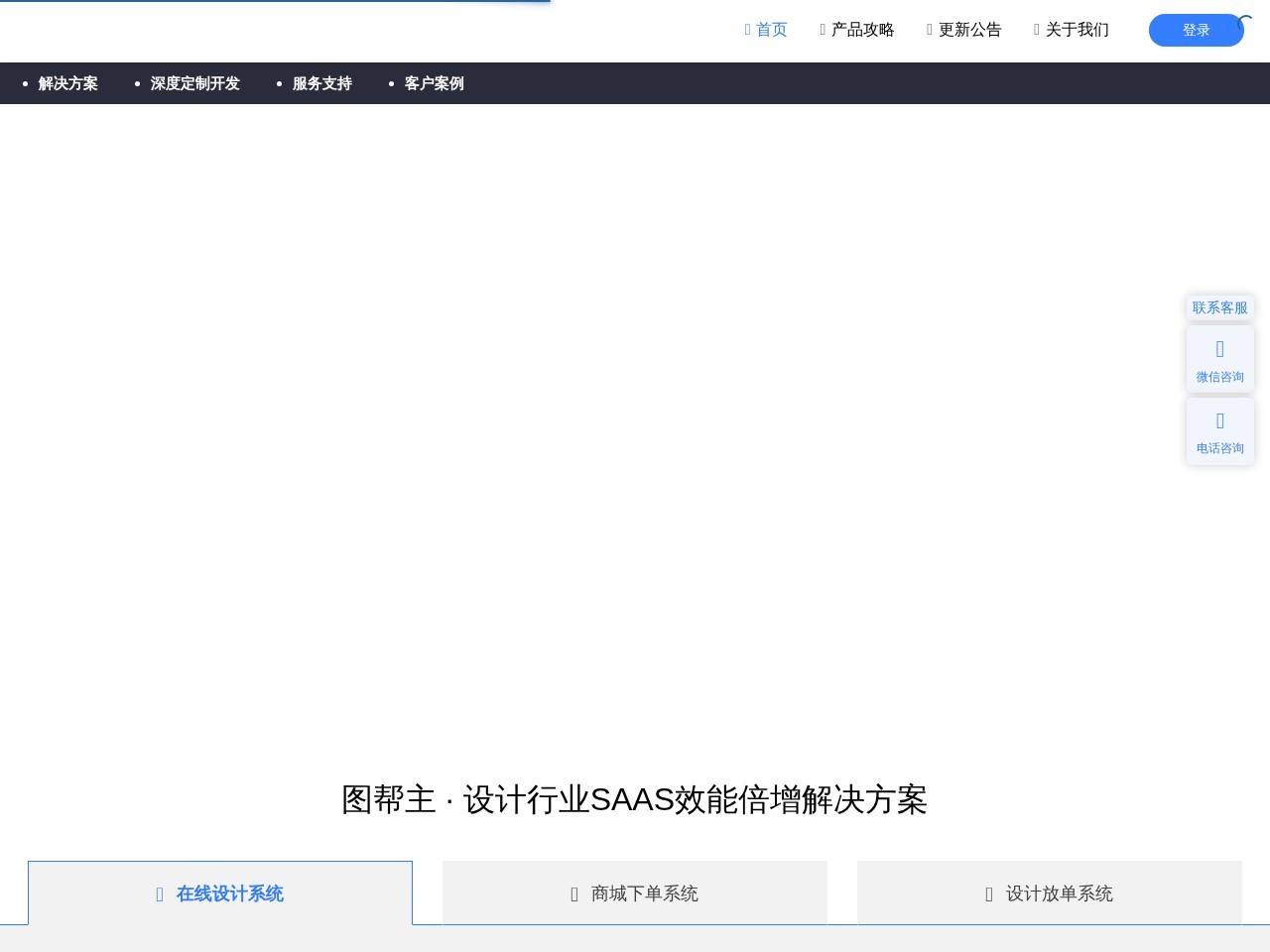Open the 首页 home link
Viewport: 1270px width, 952px height.
coord(766,30)
